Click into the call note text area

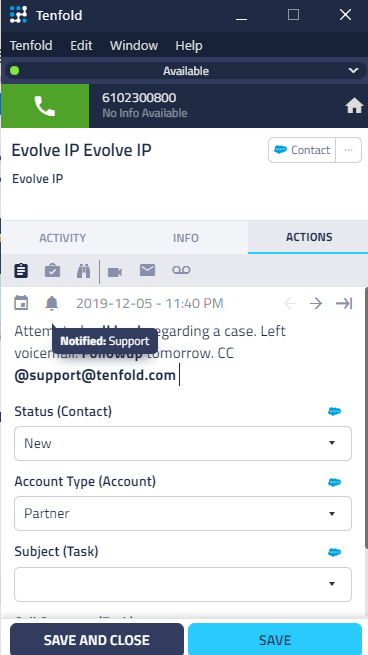point(183,353)
